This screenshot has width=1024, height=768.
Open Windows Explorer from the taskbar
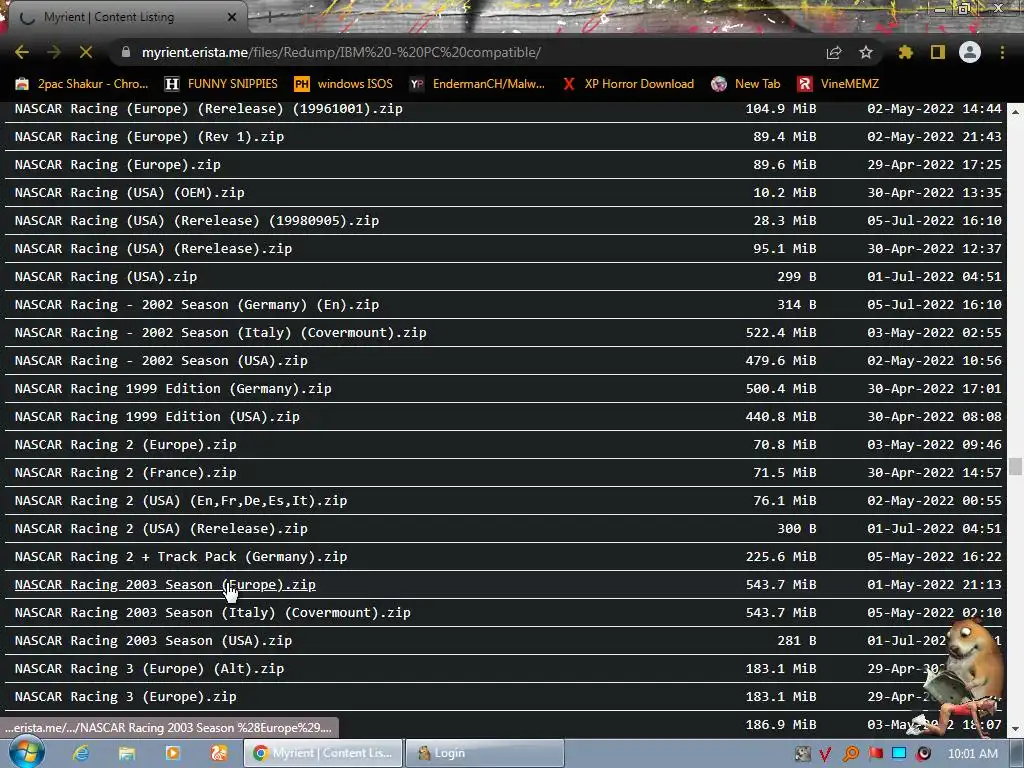[x=127, y=753]
